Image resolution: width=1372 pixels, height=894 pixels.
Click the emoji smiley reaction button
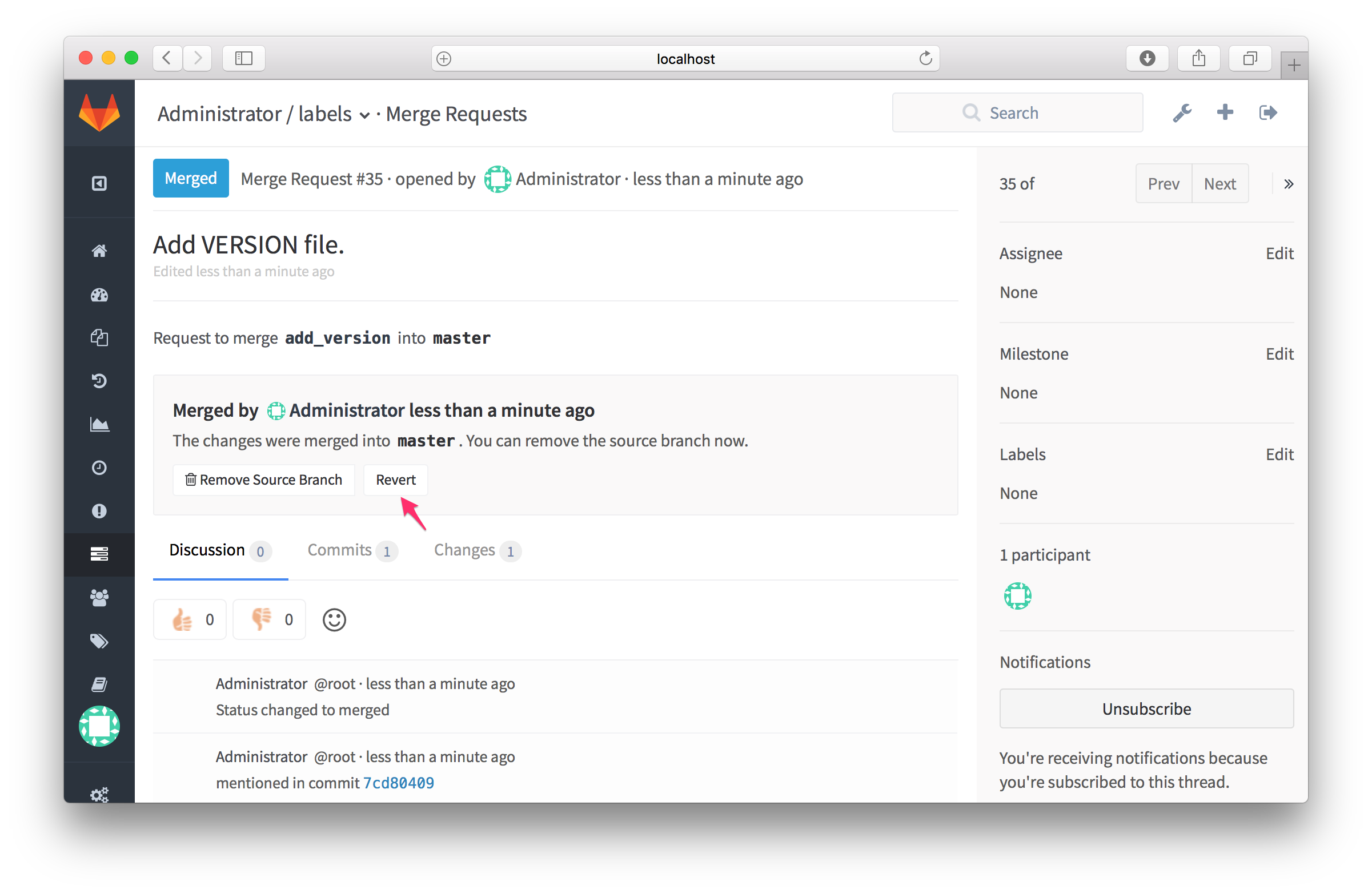[335, 620]
